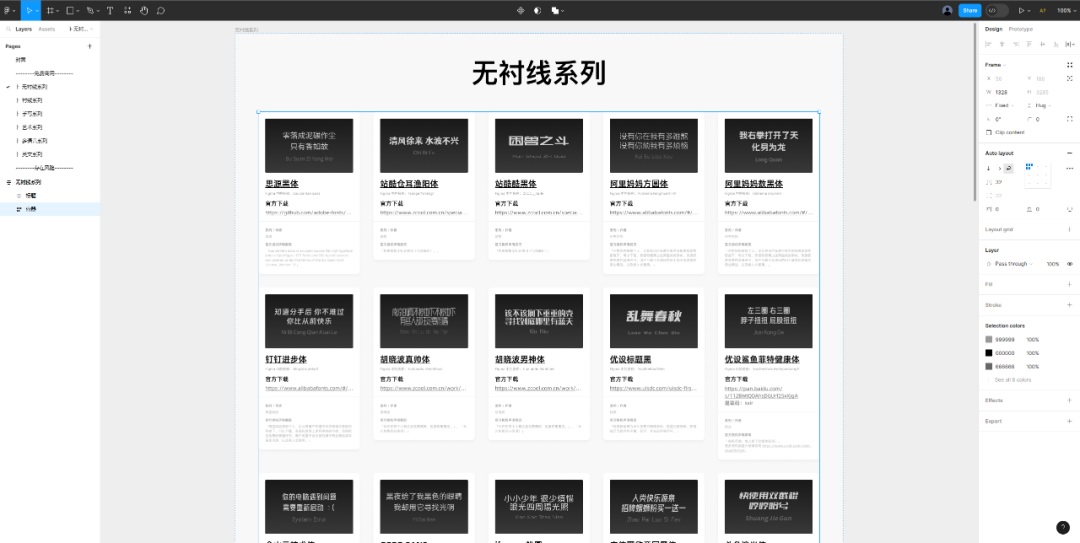The height and width of the screenshot is (543, 1080).
Task: Click the 999999 selection color swatch
Action: point(989,340)
